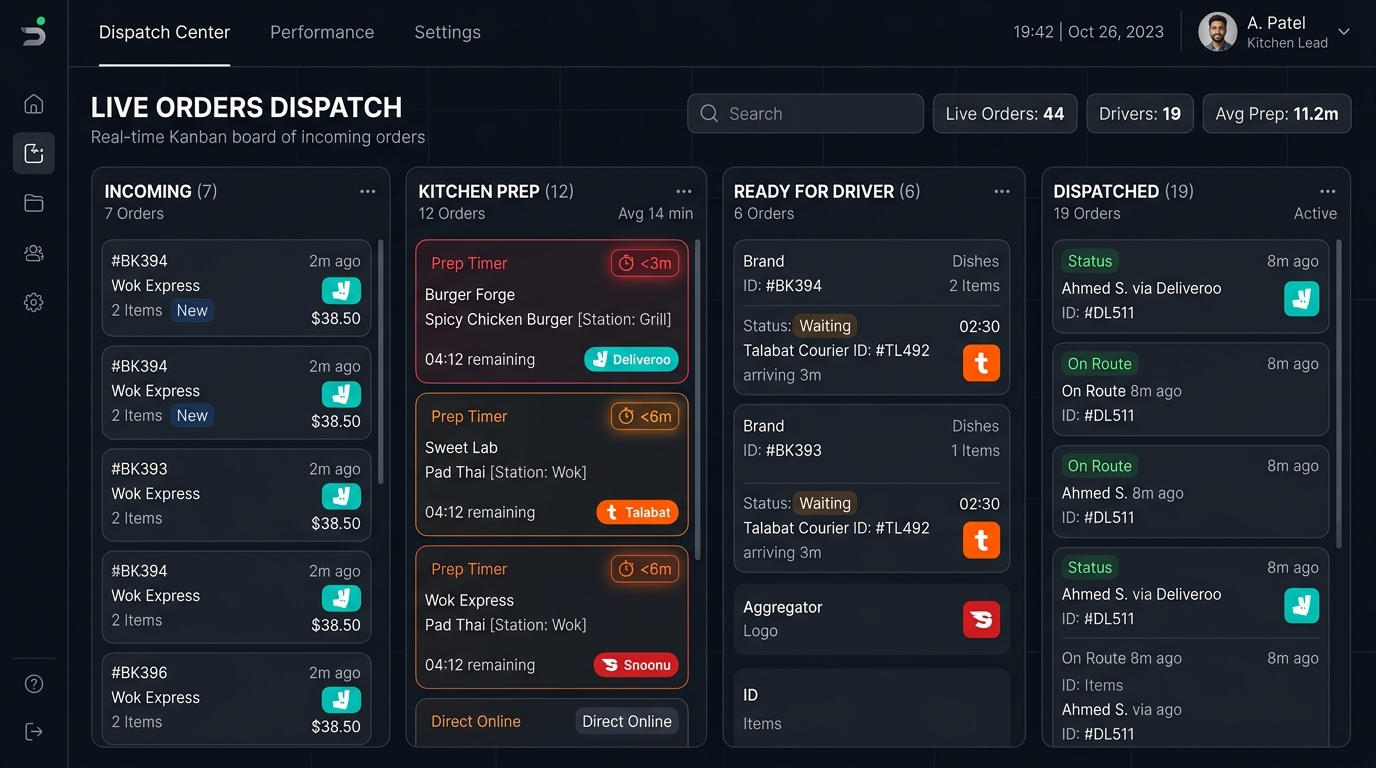Click the Dispatched column scrollbar
1376x768 pixels.
[1339, 394]
